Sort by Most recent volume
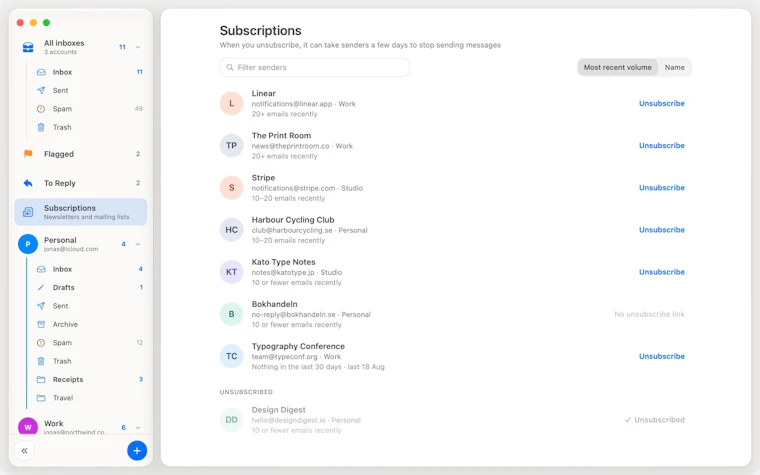The height and width of the screenshot is (475, 760). tap(618, 67)
